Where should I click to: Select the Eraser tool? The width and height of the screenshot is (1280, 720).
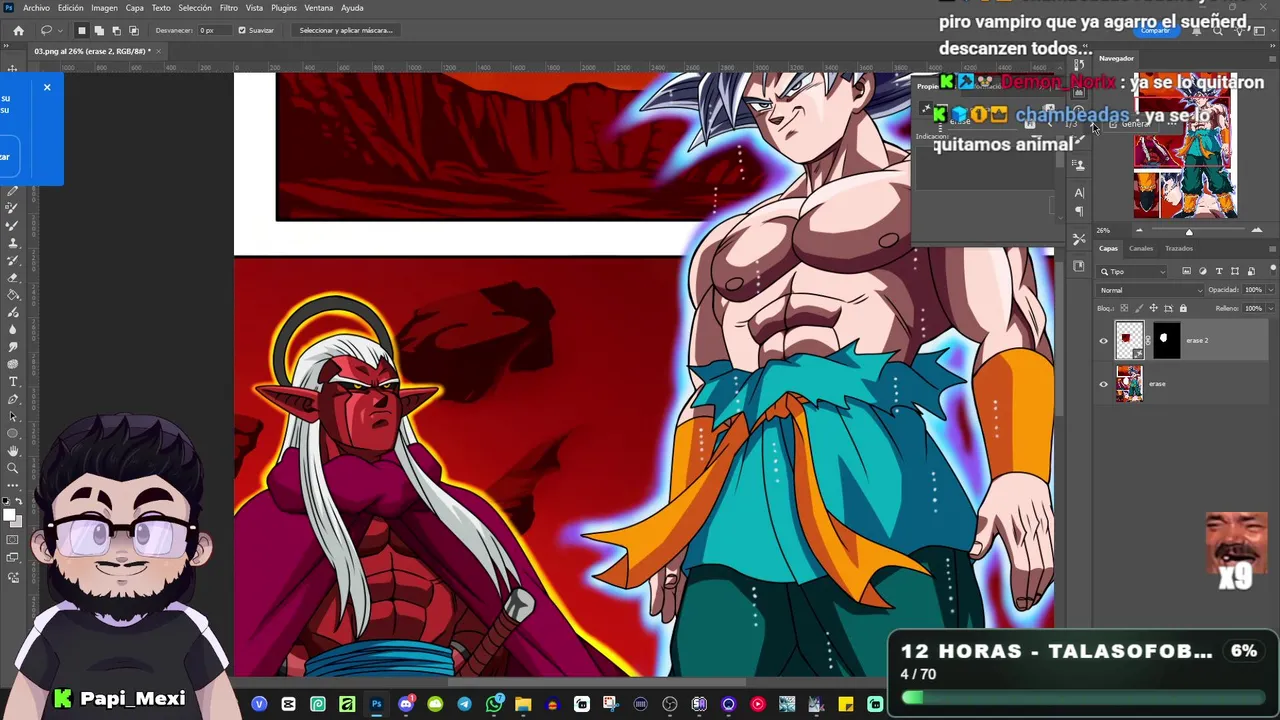[x=12, y=277]
